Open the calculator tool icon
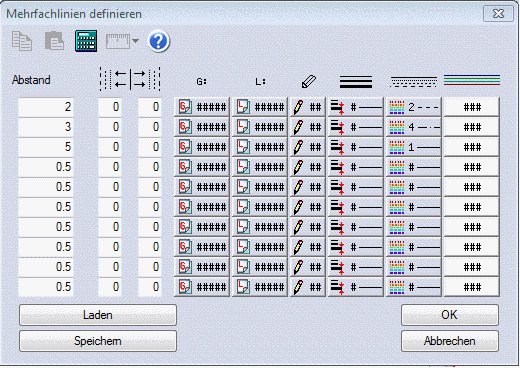 tap(86, 41)
